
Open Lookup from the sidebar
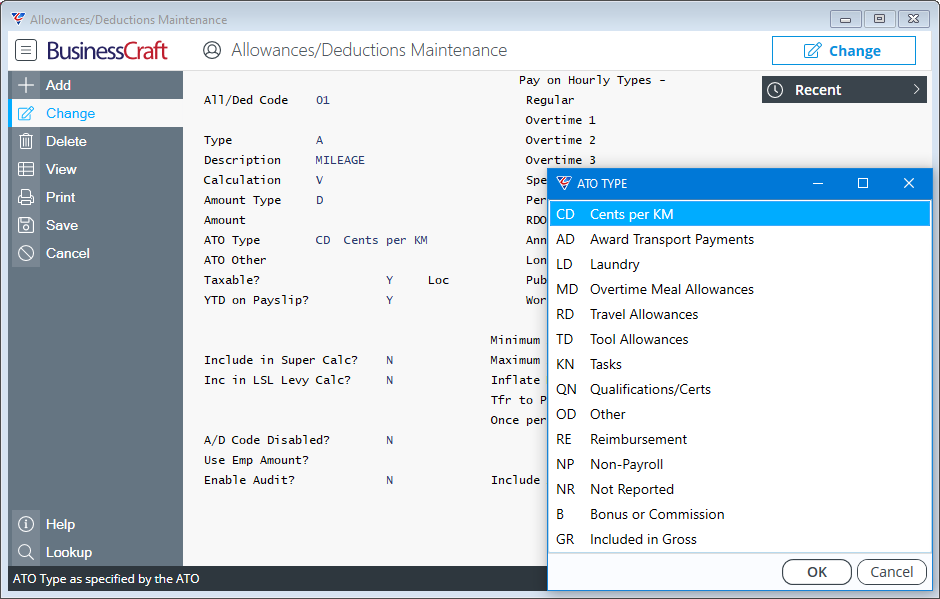tap(96, 552)
